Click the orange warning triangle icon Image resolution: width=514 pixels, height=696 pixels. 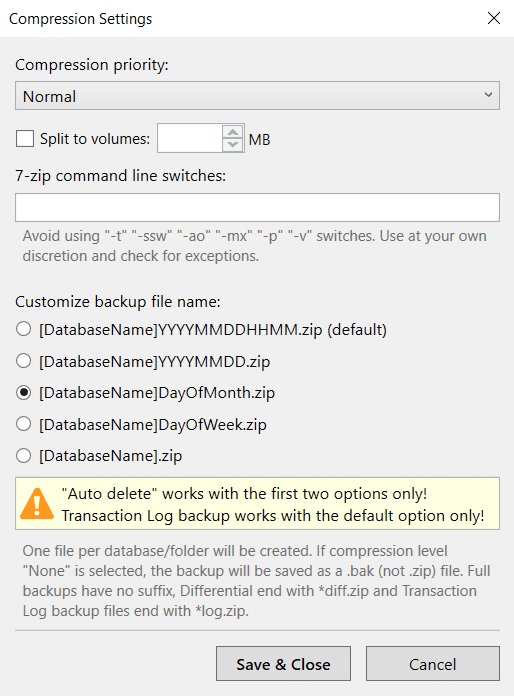click(37, 503)
